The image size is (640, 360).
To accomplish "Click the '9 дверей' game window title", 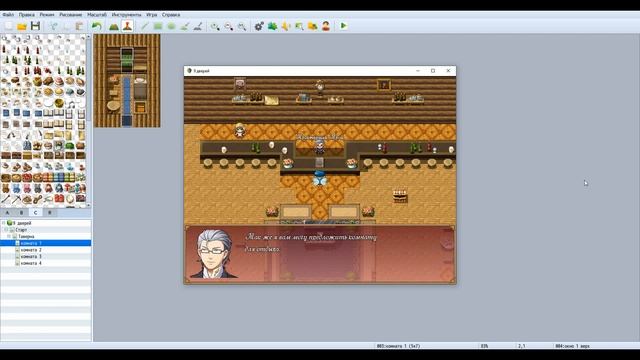I will (x=201, y=71).
